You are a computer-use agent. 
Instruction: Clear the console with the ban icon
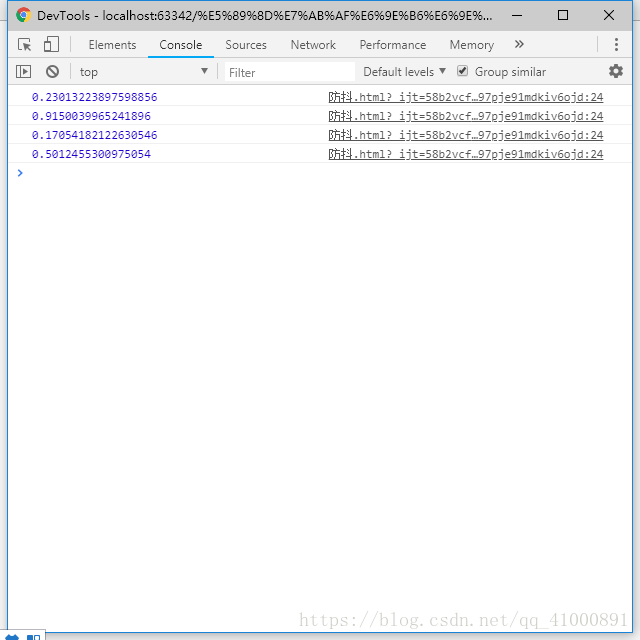[52, 72]
